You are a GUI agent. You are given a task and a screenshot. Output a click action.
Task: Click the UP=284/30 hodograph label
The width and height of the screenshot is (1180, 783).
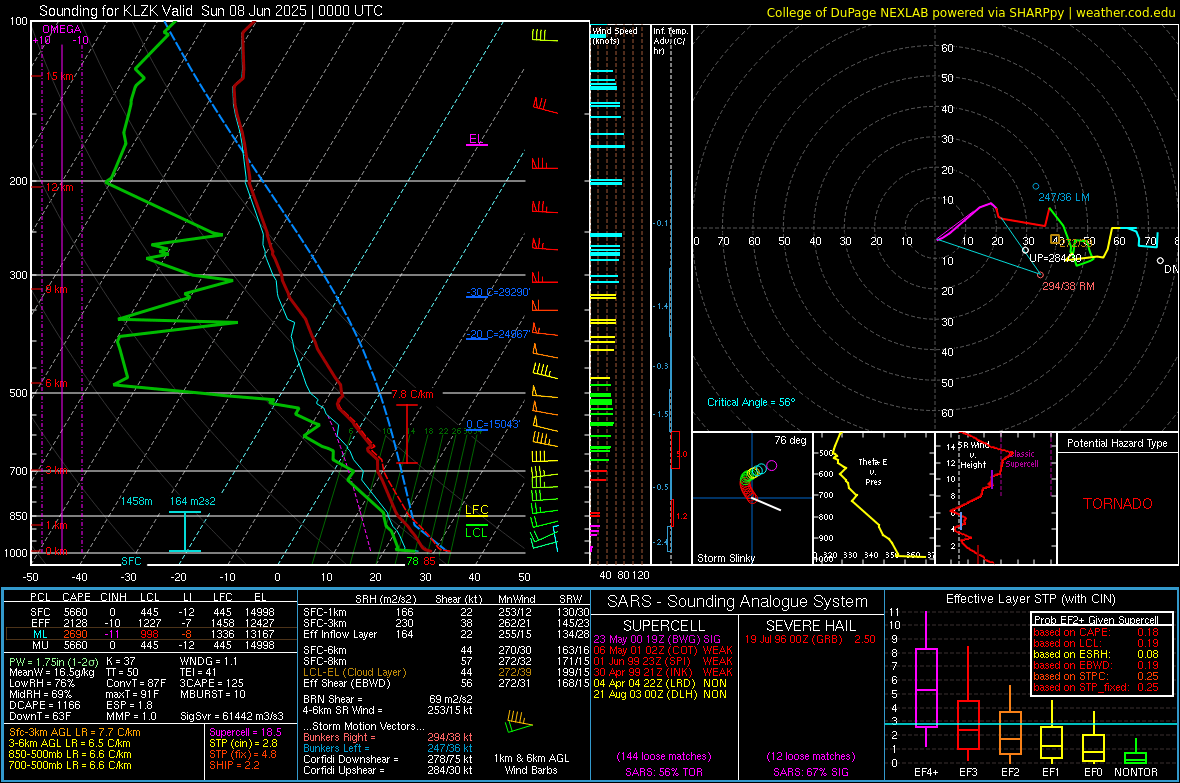coord(1055,258)
